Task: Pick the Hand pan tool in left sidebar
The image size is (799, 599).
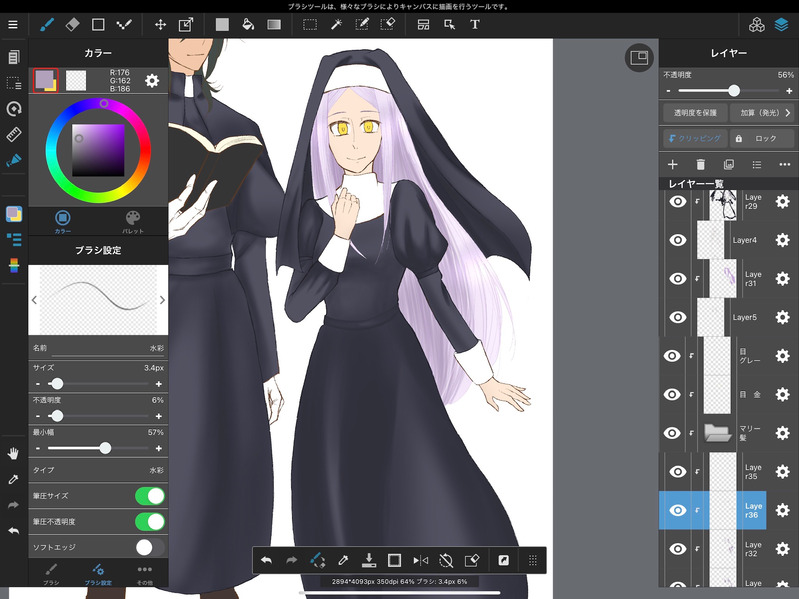Action: (14, 453)
